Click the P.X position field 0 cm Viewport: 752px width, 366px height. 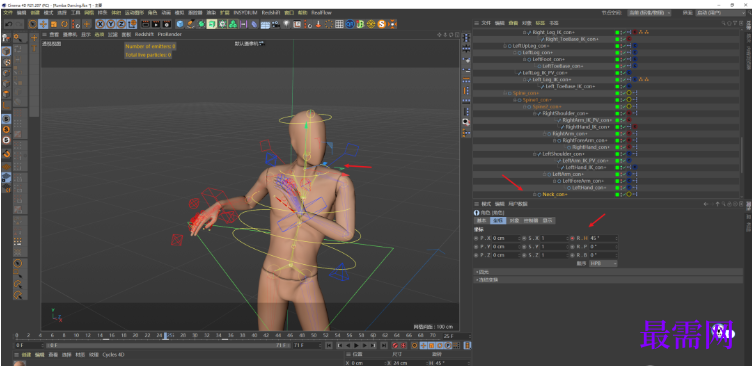pyautogui.click(x=506, y=238)
